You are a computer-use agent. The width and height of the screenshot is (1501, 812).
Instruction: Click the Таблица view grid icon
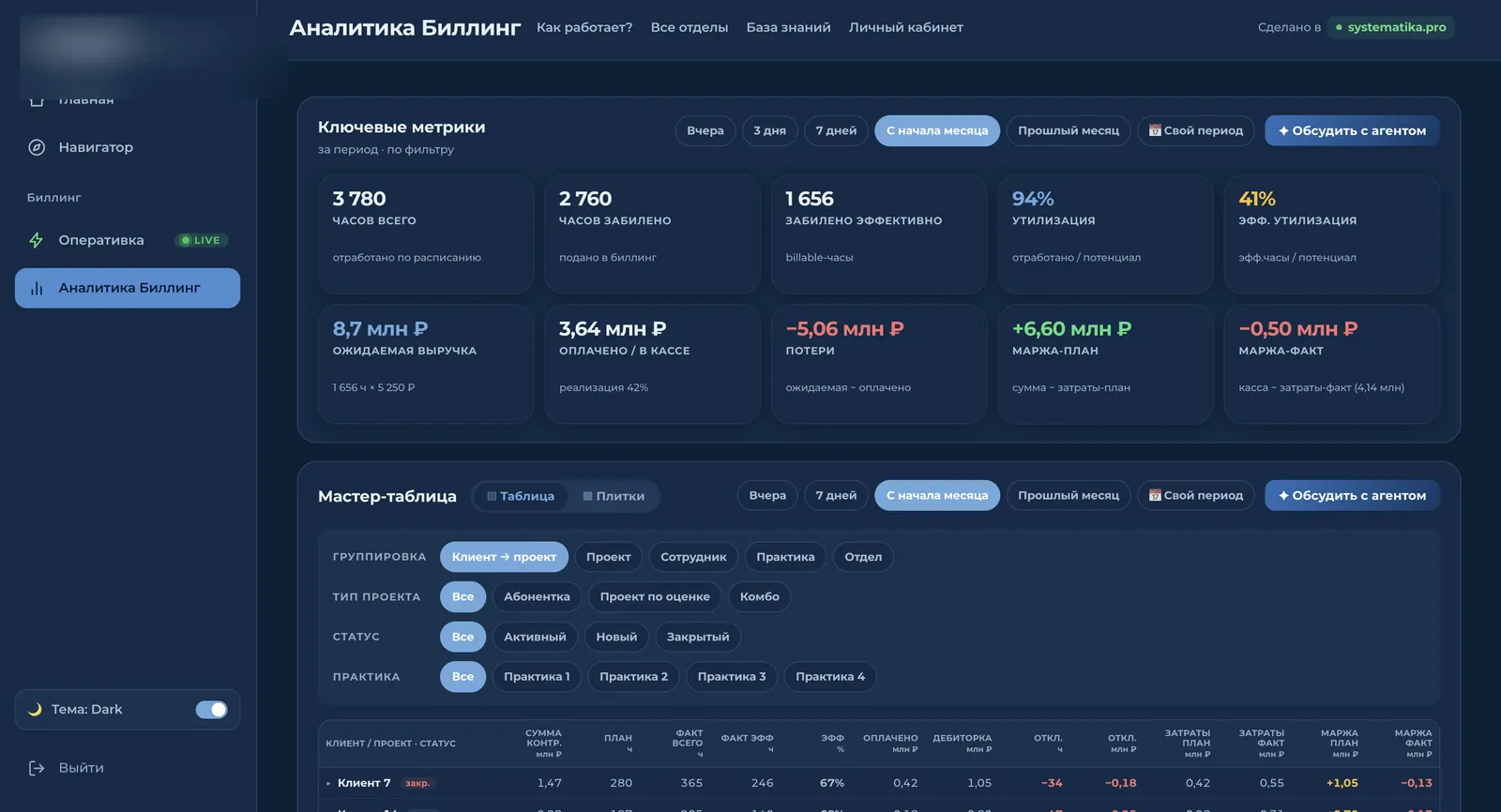492,496
